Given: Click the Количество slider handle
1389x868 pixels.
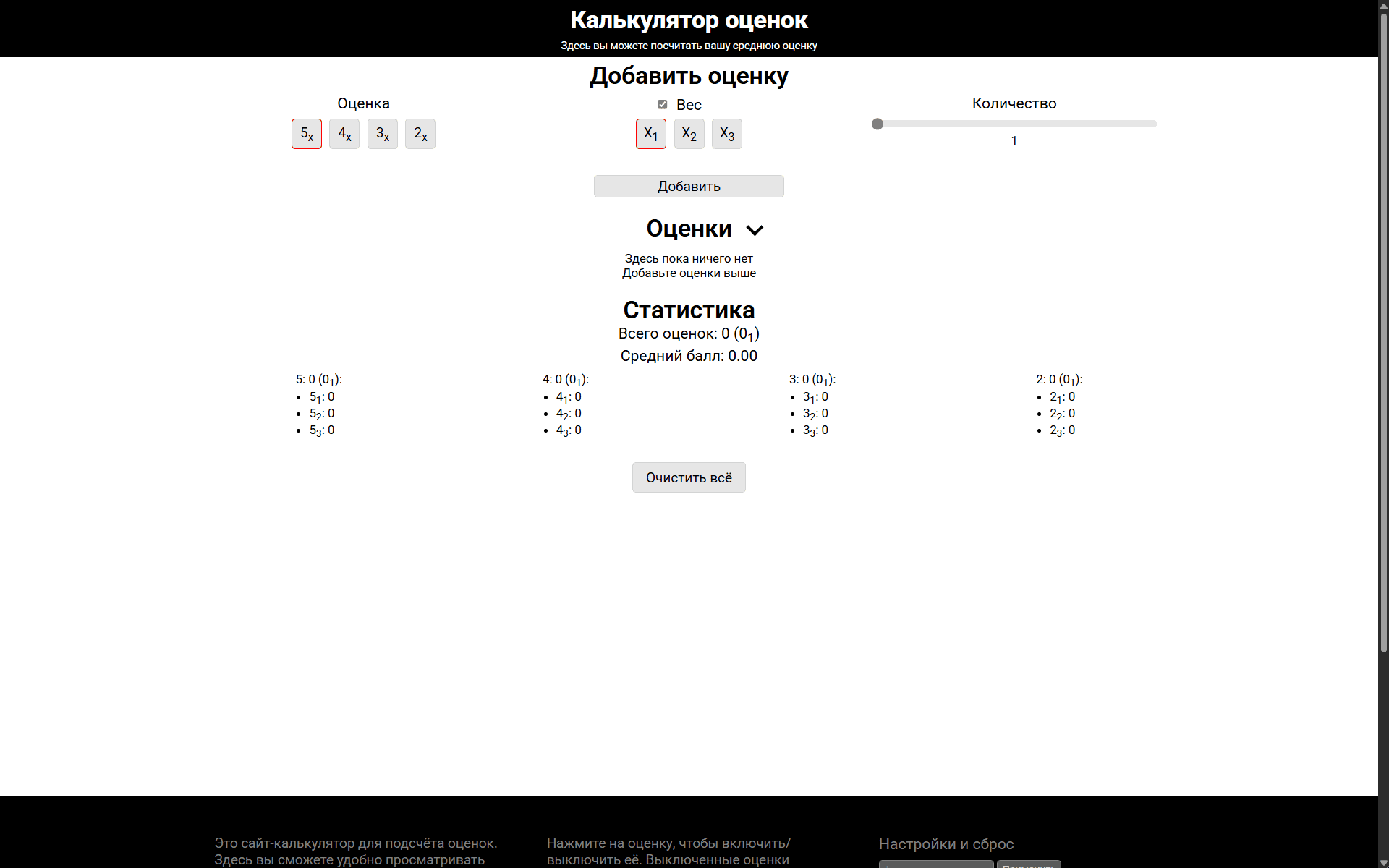Looking at the screenshot, I should 878,124.
